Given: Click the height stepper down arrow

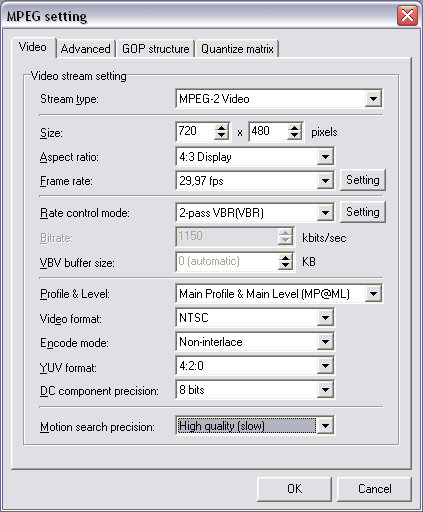Looking at the screenshot, I should pos(294,135).
